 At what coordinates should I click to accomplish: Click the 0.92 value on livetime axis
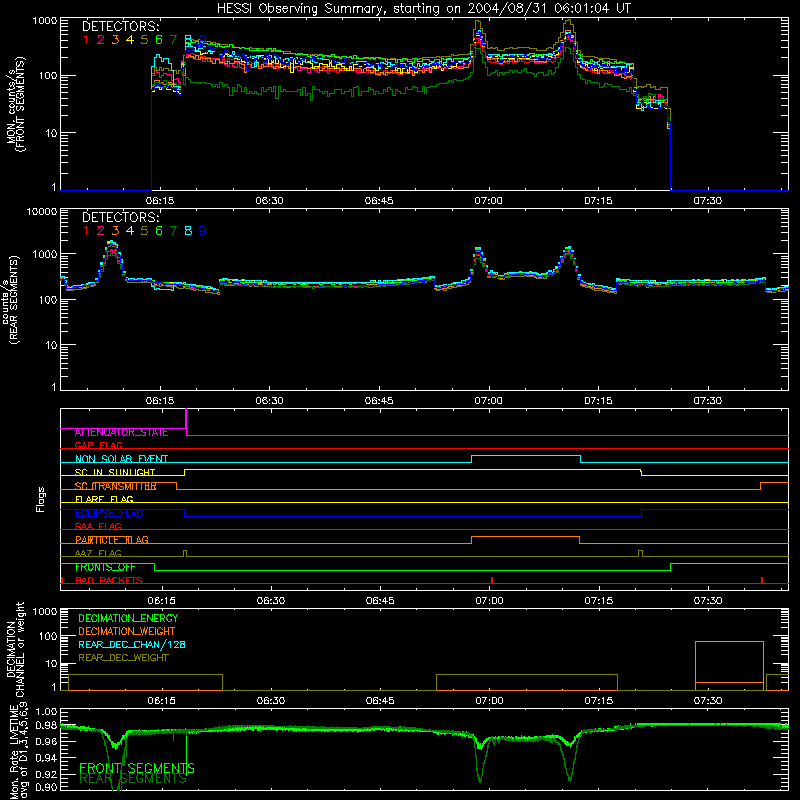pyautogui.click(x=47, y=774)
